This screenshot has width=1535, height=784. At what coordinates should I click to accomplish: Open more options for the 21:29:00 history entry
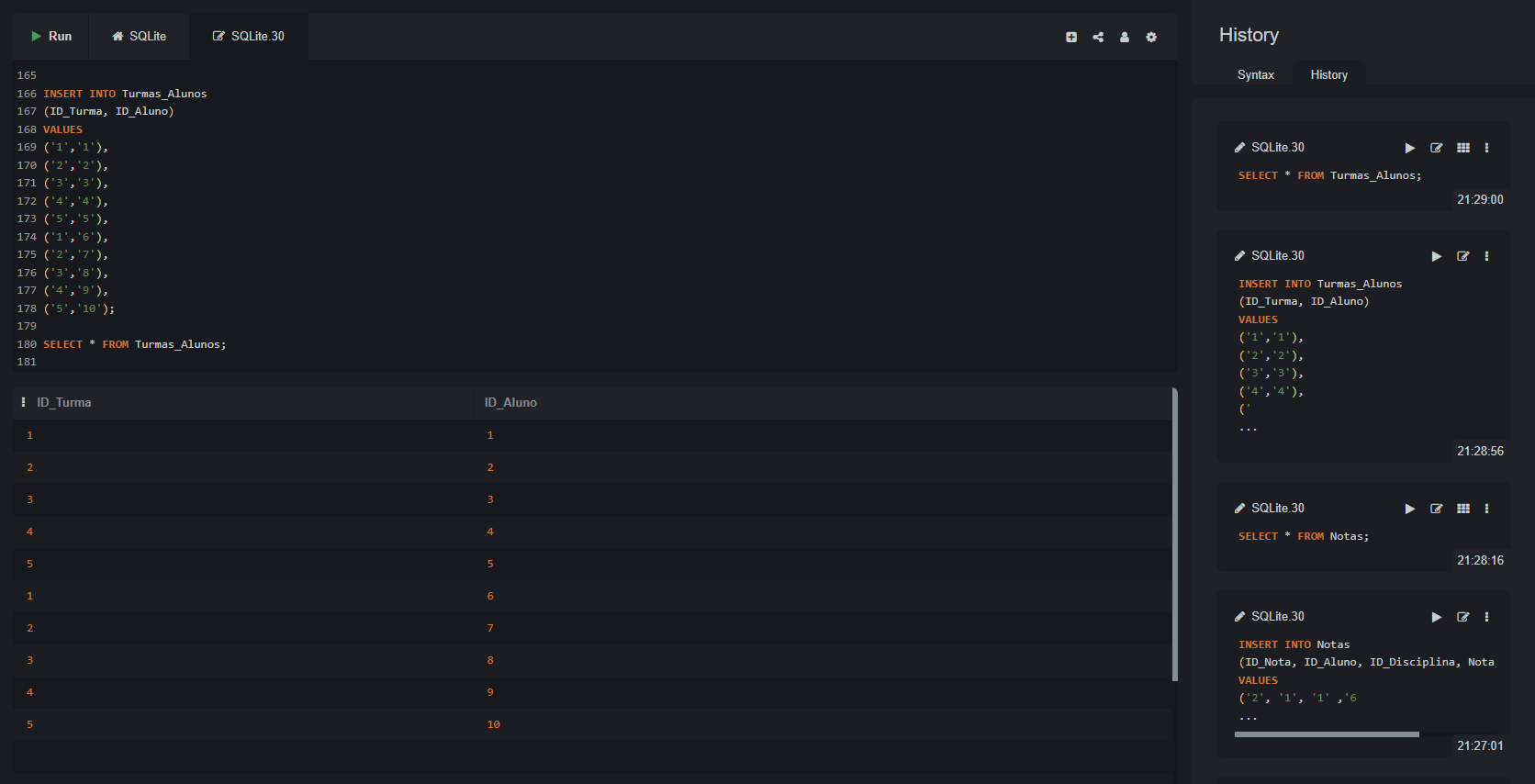[1487, 148]
